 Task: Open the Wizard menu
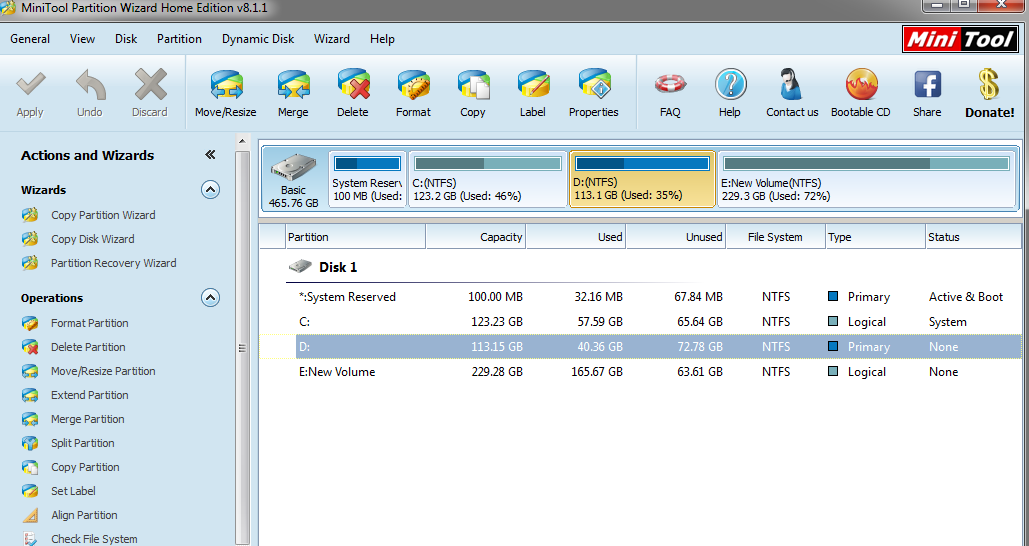(x=331, y=39)
